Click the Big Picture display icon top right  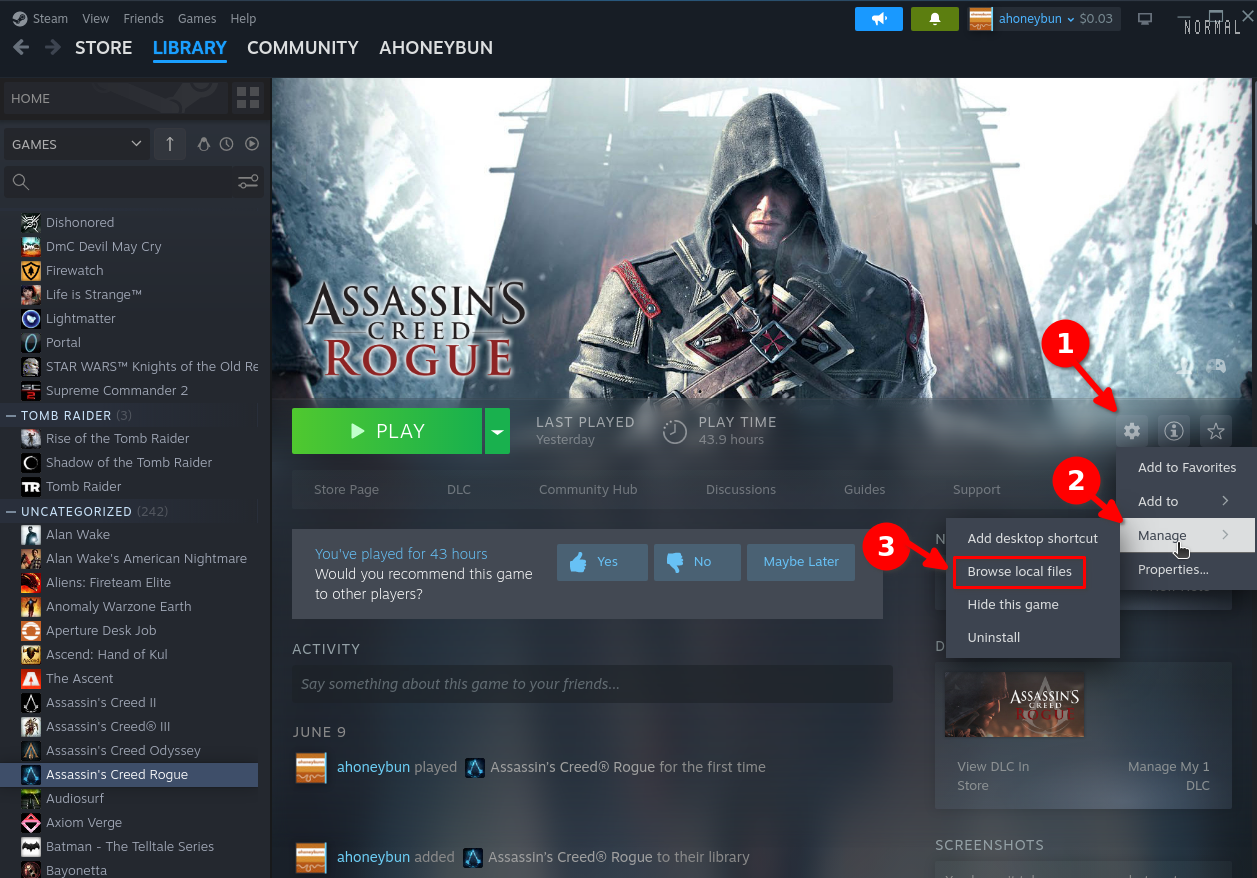(1144, 18)
